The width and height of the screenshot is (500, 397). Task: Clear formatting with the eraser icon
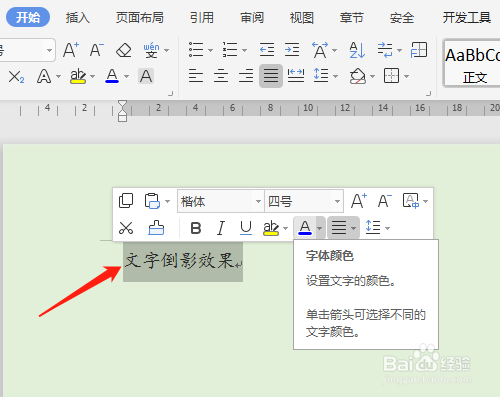[x=124, y=50]
